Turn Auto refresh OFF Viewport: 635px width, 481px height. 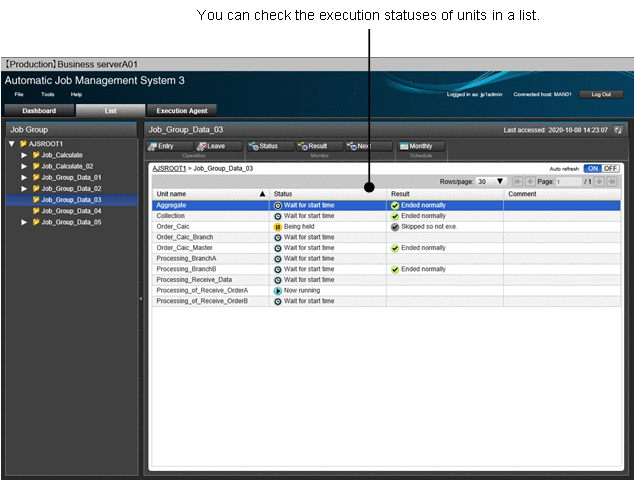610,168
